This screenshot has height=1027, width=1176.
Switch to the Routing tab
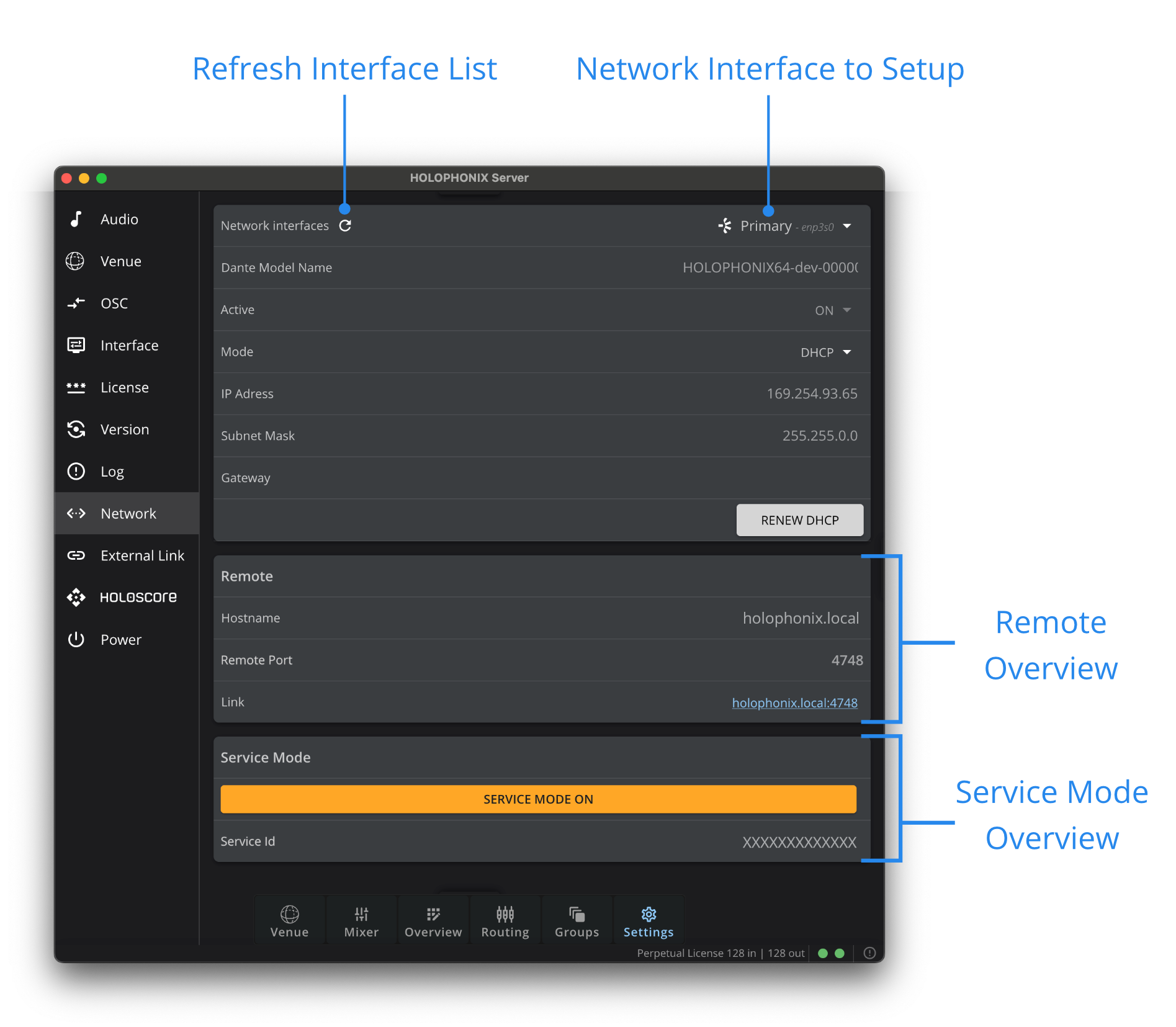tap(505, 922)
